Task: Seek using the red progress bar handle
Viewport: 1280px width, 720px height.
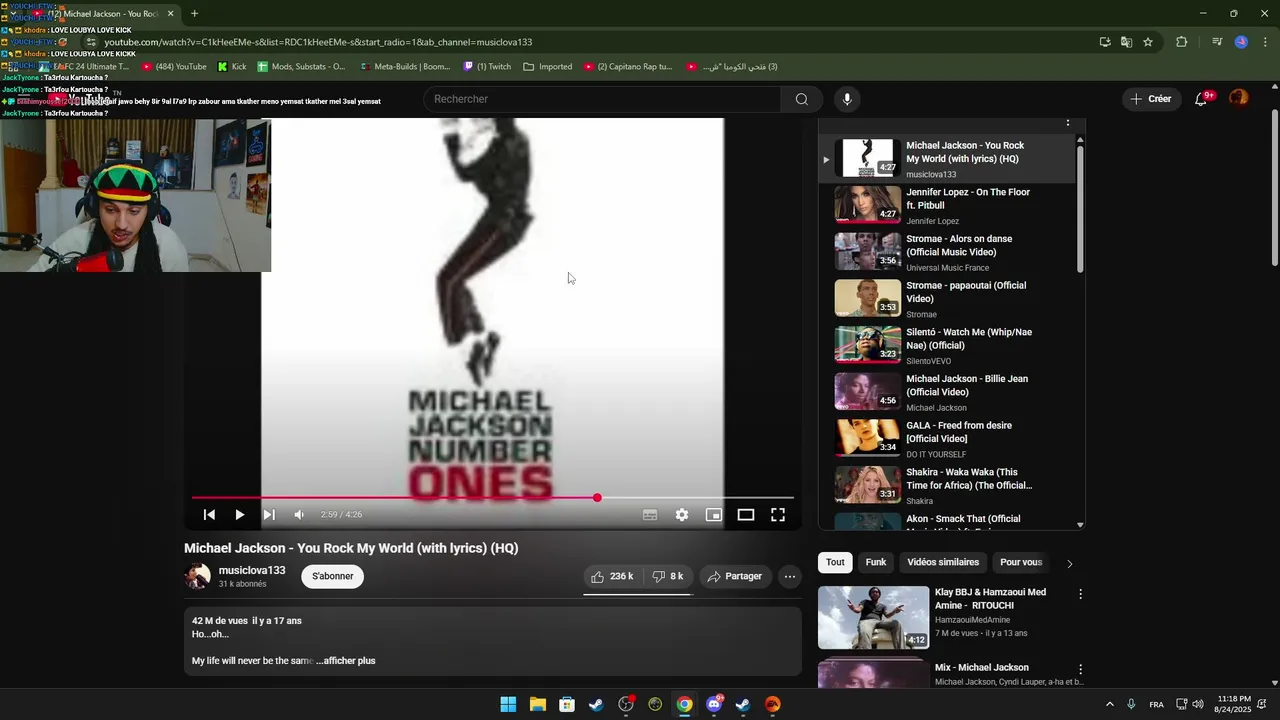Action: (597, 498)
